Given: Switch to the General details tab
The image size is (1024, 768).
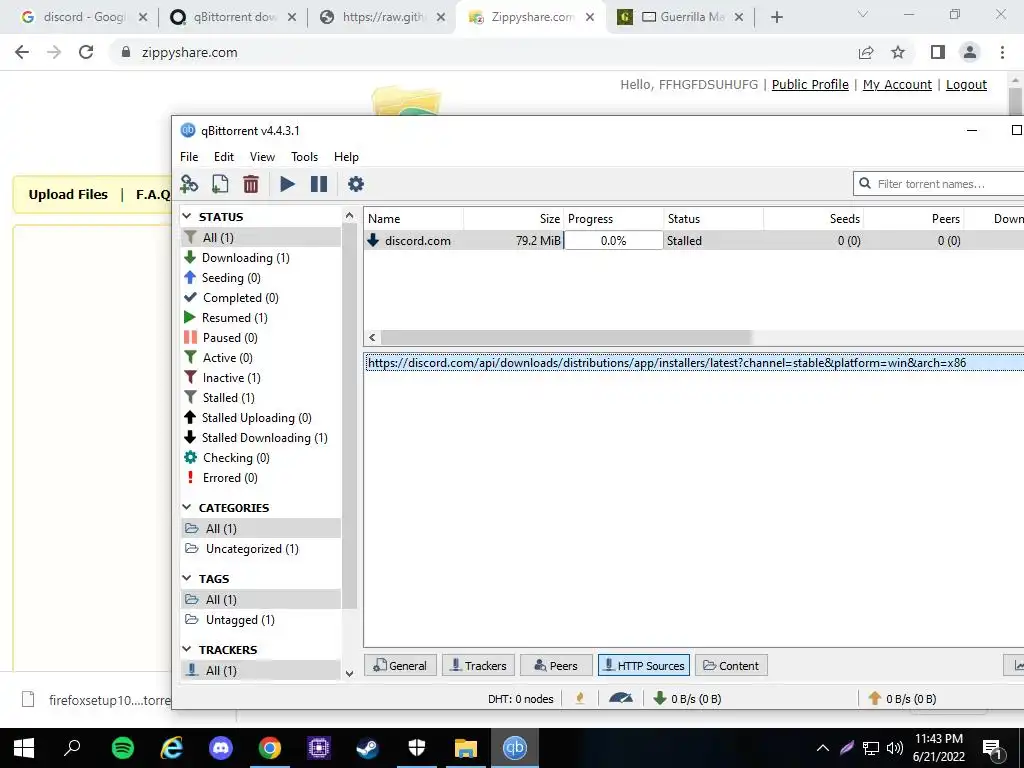Looking at the screenshot, I should pyautogui.click(x=400, y=665).
